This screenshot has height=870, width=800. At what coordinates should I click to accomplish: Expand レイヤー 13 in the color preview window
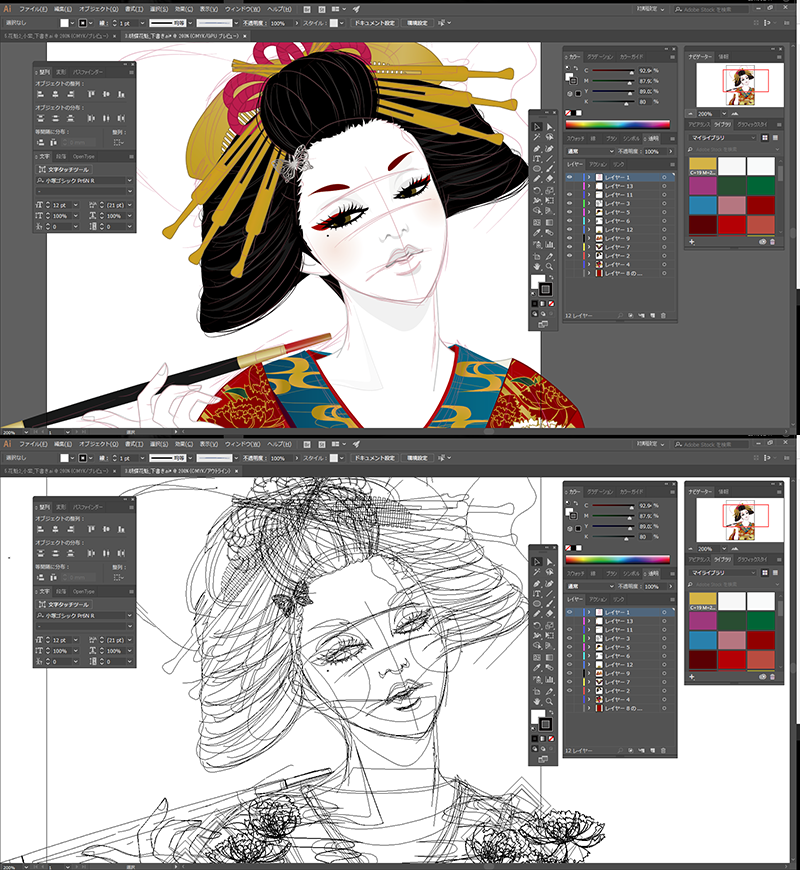click(x=589, y=186)
